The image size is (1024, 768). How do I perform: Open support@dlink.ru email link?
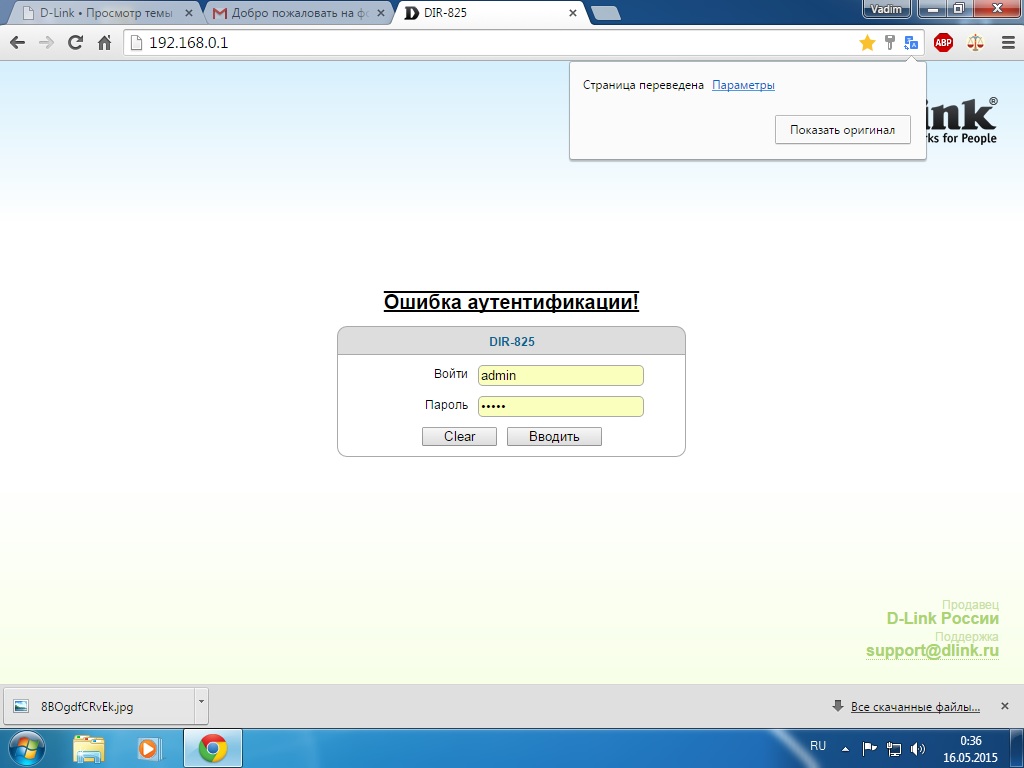click(x=932, y=650)
